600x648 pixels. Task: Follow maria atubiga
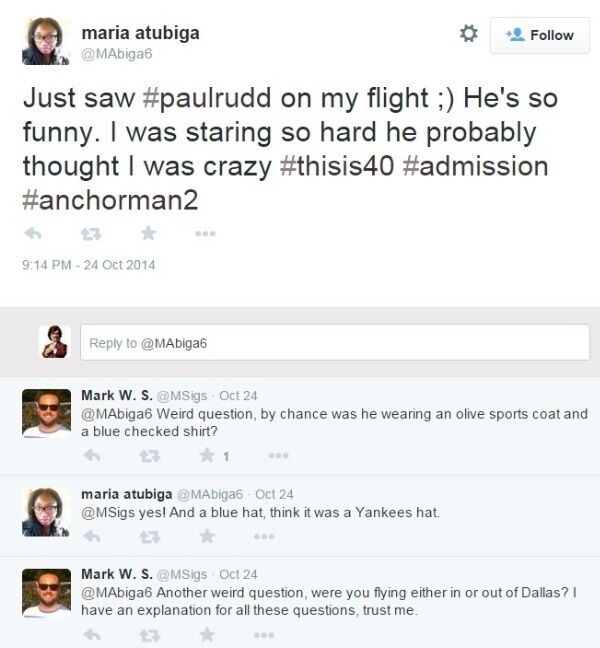point(540,35)
